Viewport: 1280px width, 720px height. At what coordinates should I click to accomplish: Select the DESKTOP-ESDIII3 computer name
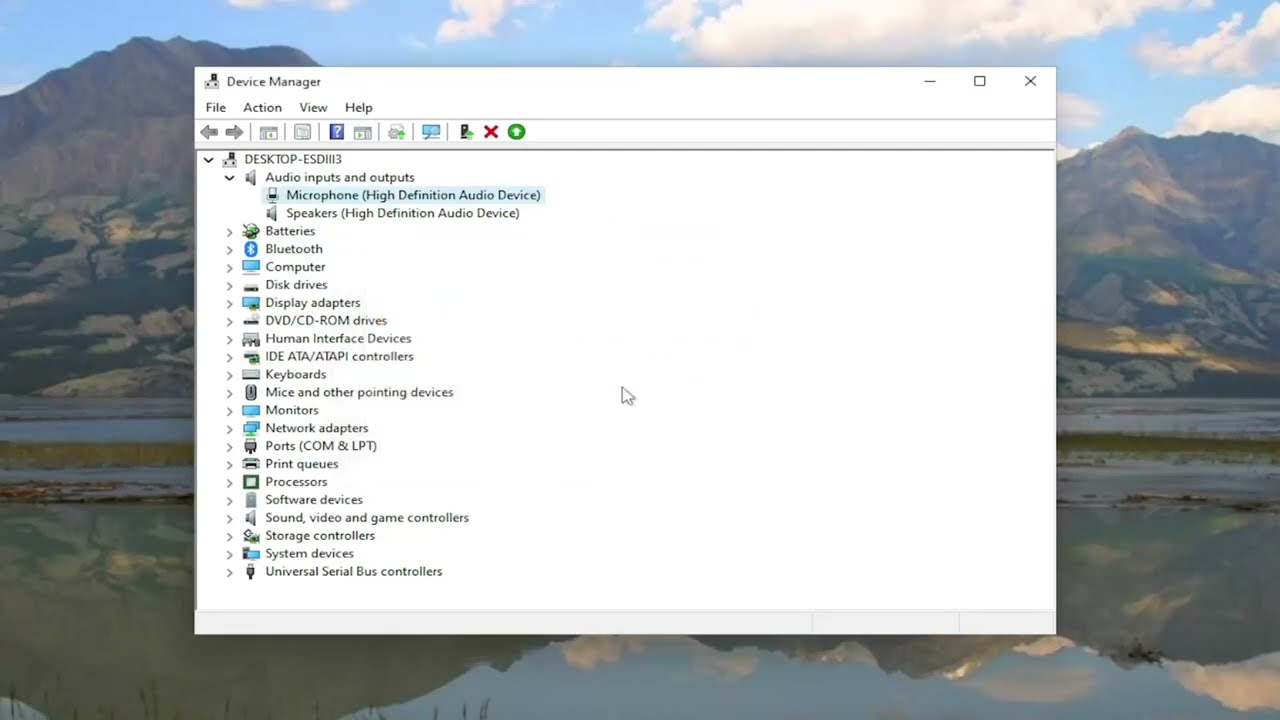click(293, 159)
